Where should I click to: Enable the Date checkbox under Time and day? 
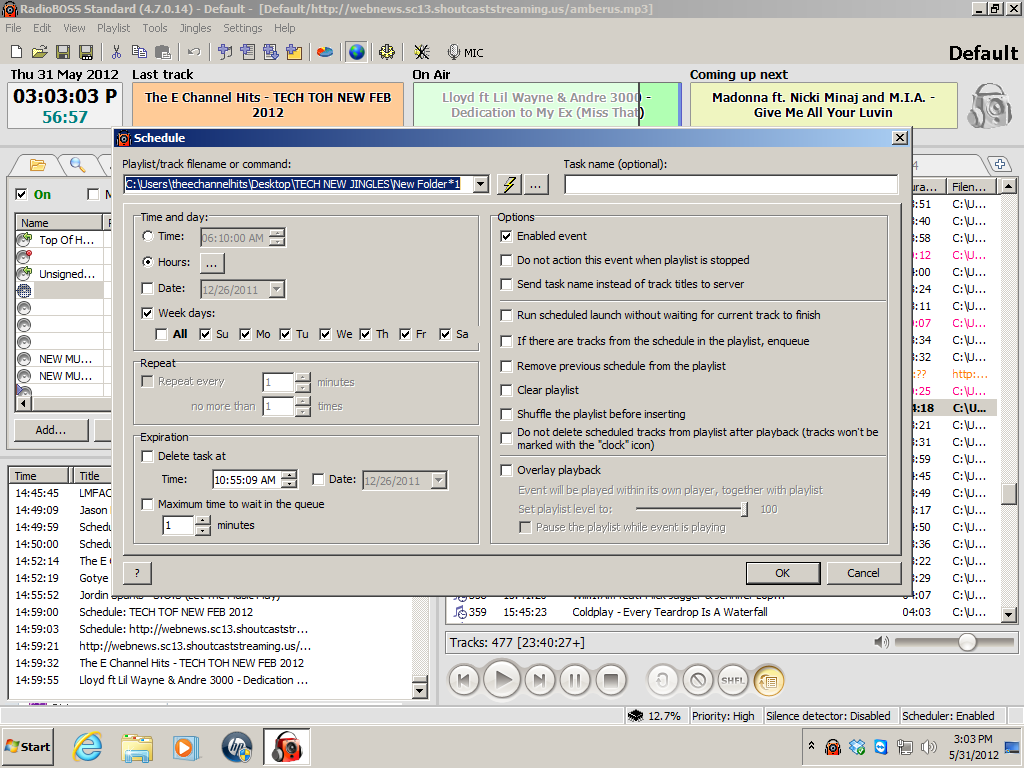(x=148, y=288)
